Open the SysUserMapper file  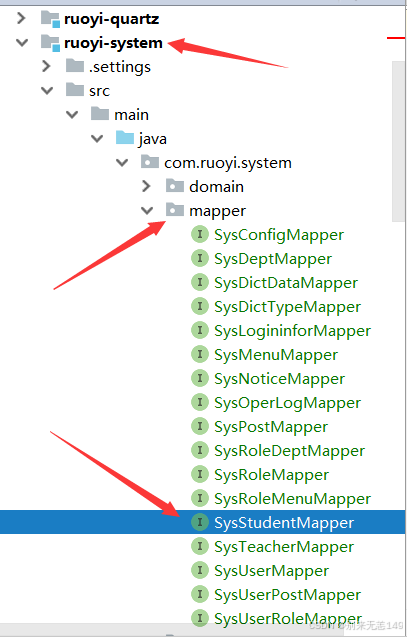pos(271,570)
